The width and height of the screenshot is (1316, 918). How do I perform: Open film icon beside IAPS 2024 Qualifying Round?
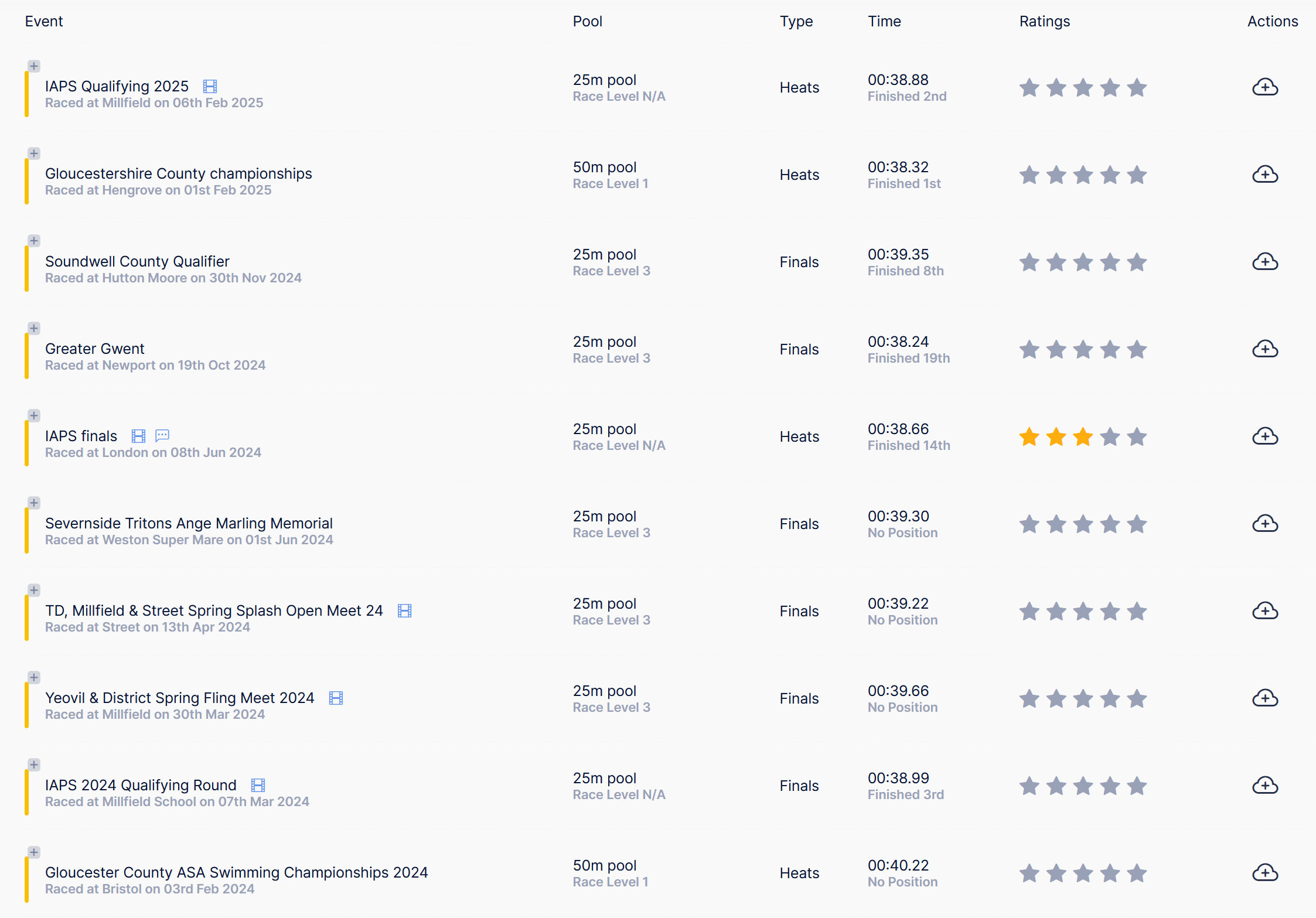pos(258,785)
